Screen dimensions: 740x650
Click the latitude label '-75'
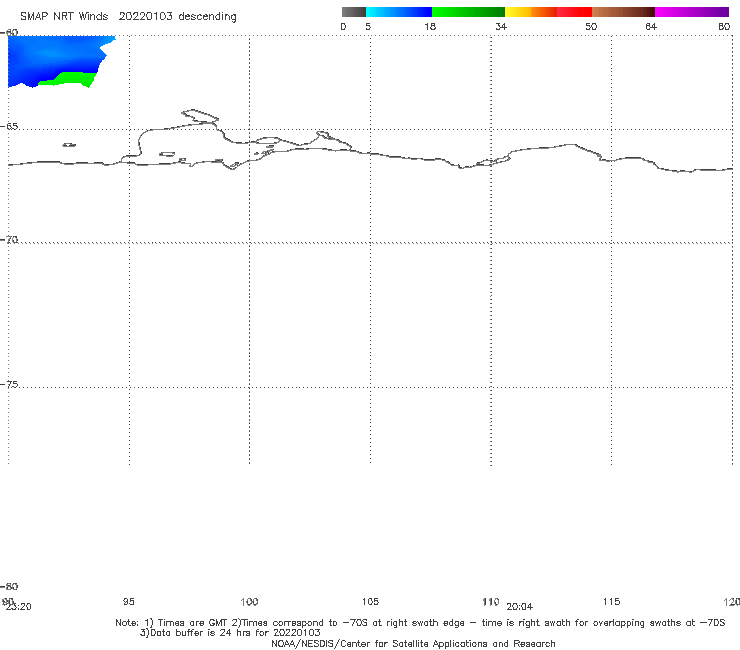point(9,384)
